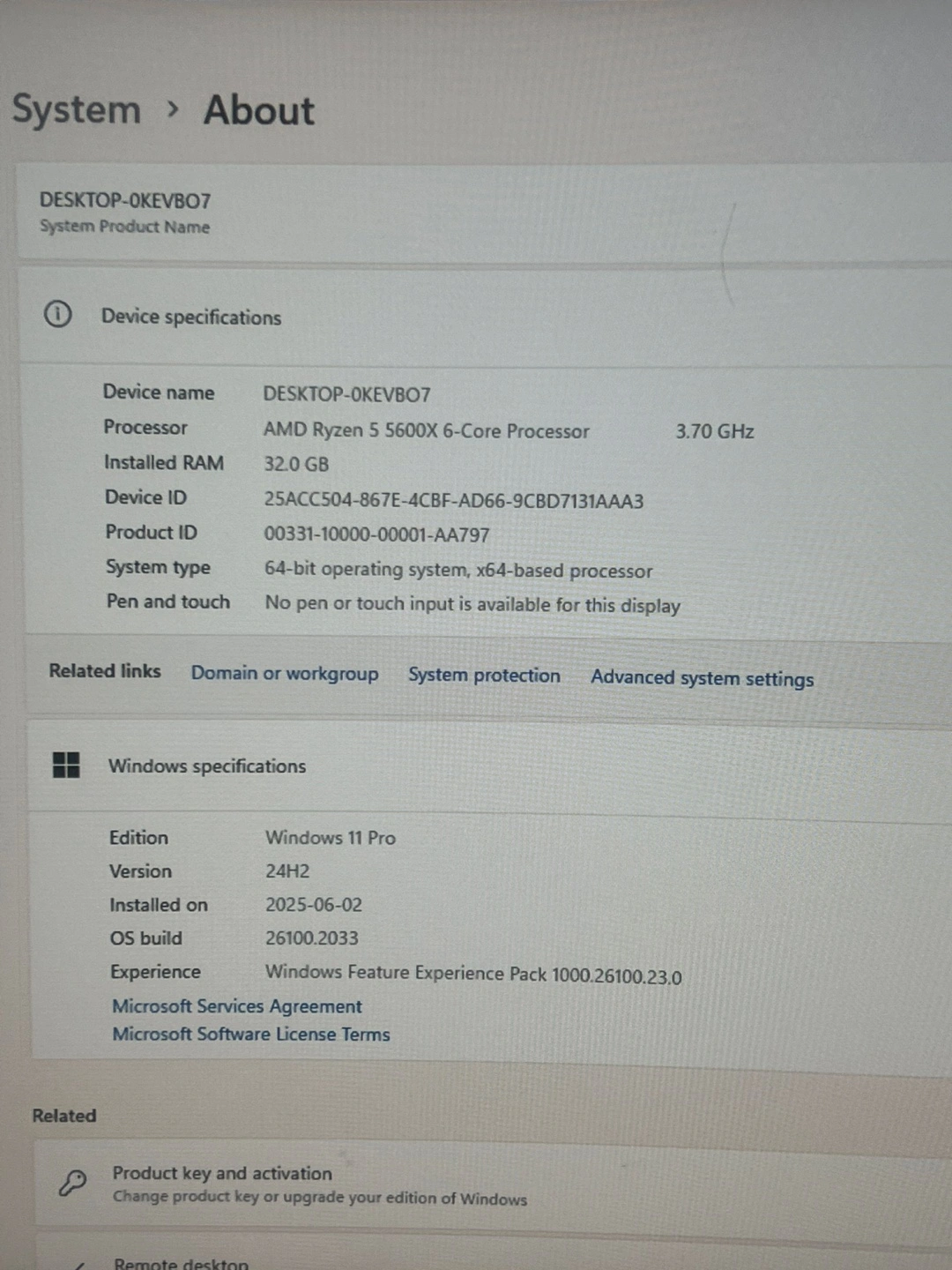Click the About page title
952x1270 pixels.
[259, 111]
